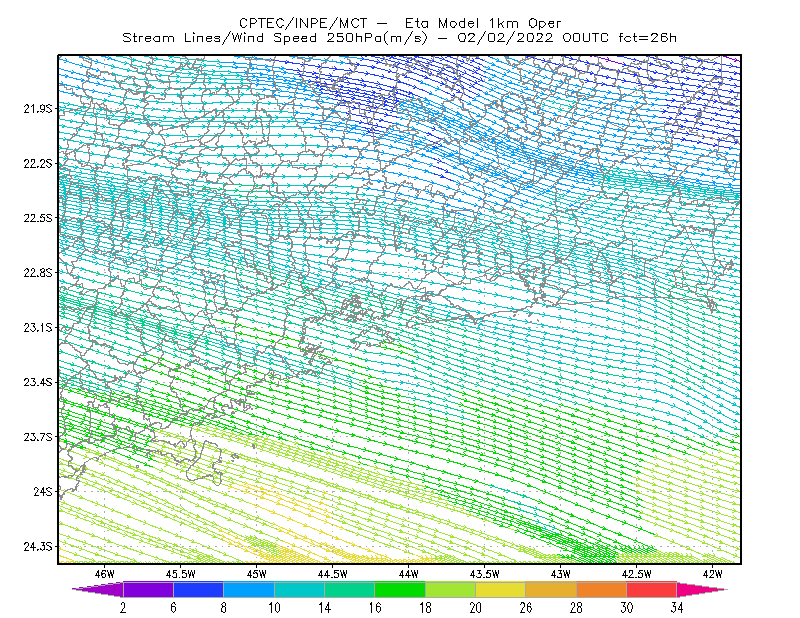Click the colorbar value 8

click(223, 608)
